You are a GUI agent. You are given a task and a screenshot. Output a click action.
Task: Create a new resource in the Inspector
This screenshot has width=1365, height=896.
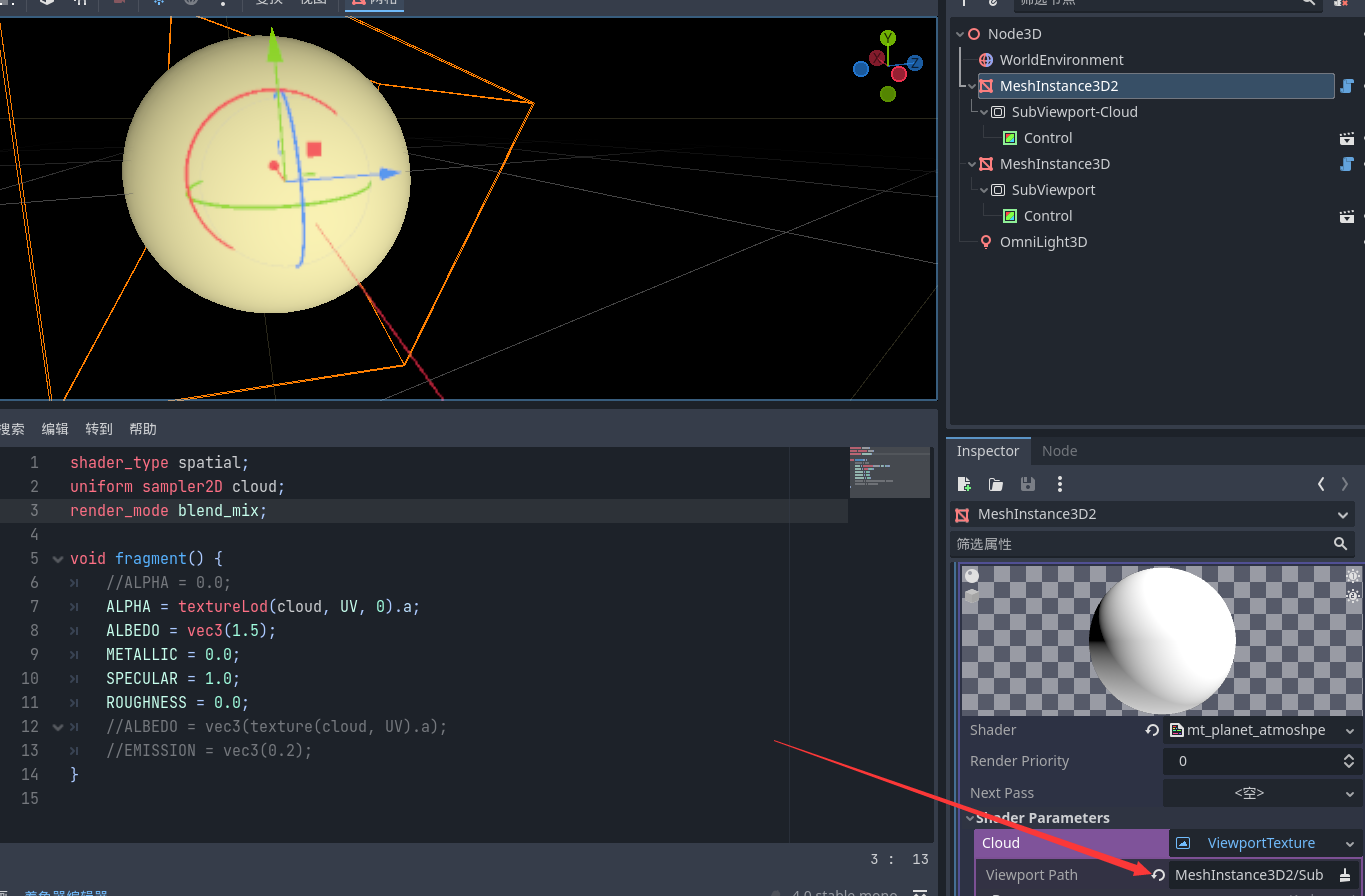(964, 484)
